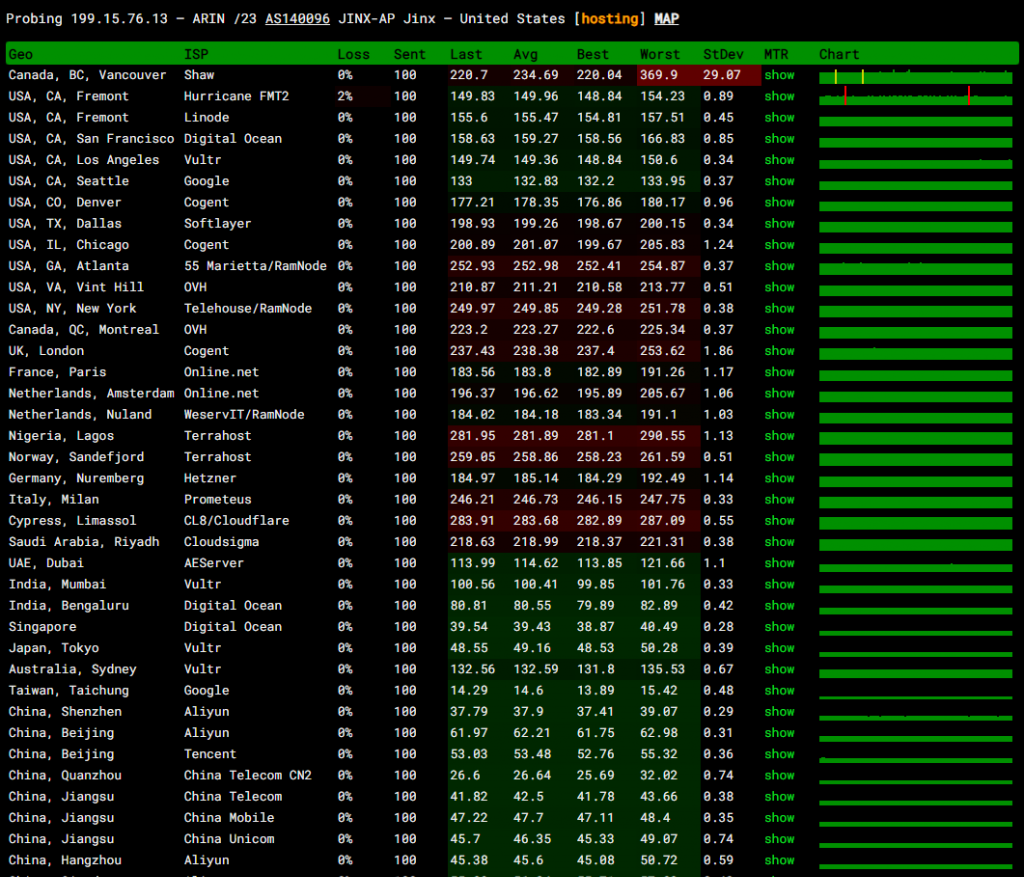The height and width of the screenshot is (877, 1024).
Task: Open the chart for the Hurricane FMT2 row
Action: coord(916,97)
